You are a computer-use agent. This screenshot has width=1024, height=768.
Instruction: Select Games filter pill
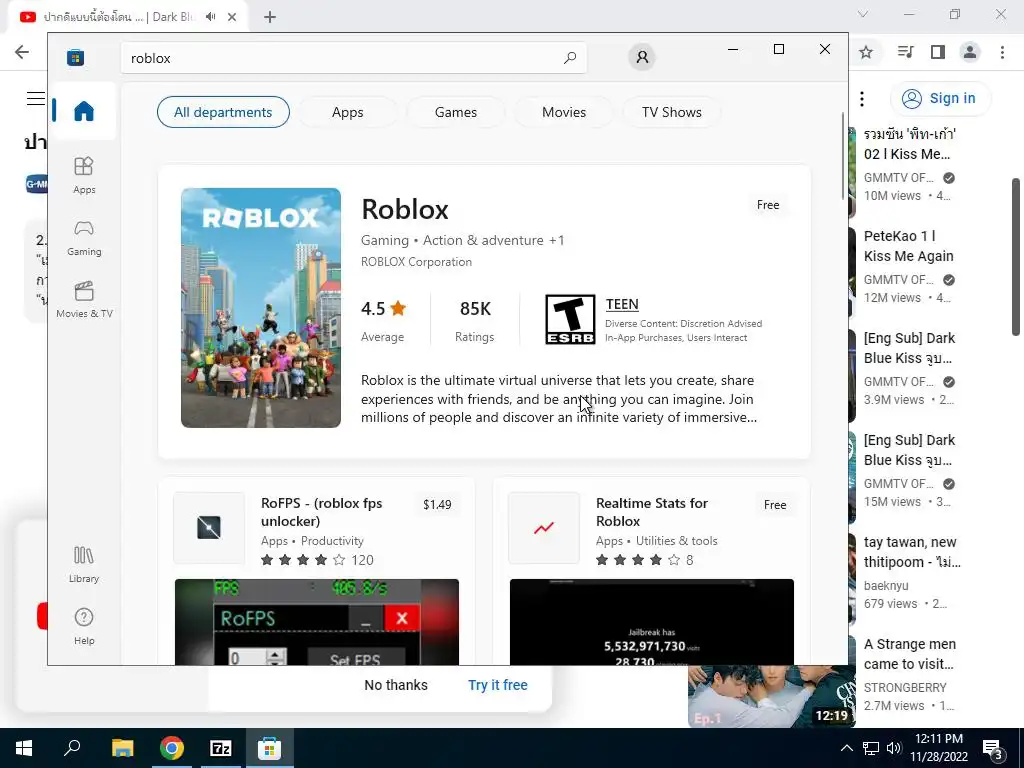click(456, 112)
